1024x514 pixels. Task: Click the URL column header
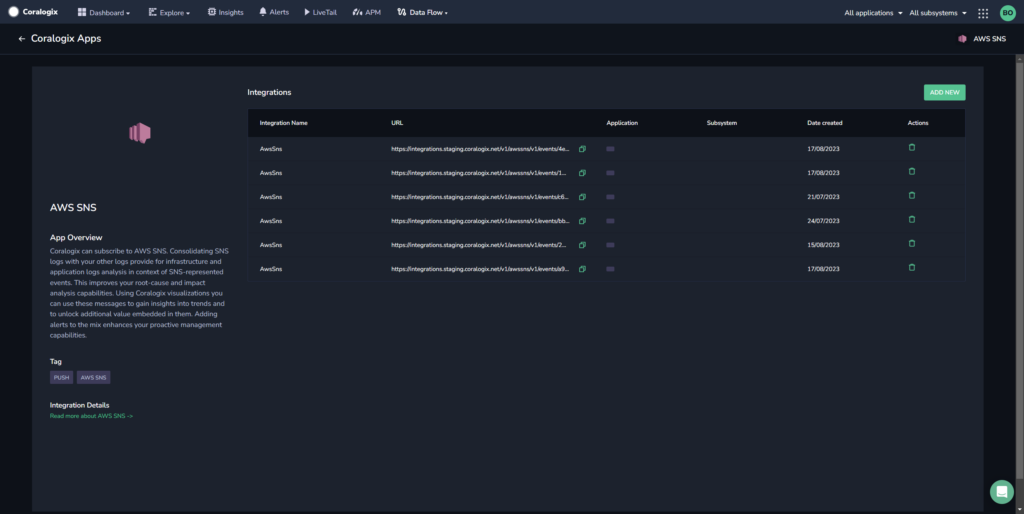pos(397,123)
